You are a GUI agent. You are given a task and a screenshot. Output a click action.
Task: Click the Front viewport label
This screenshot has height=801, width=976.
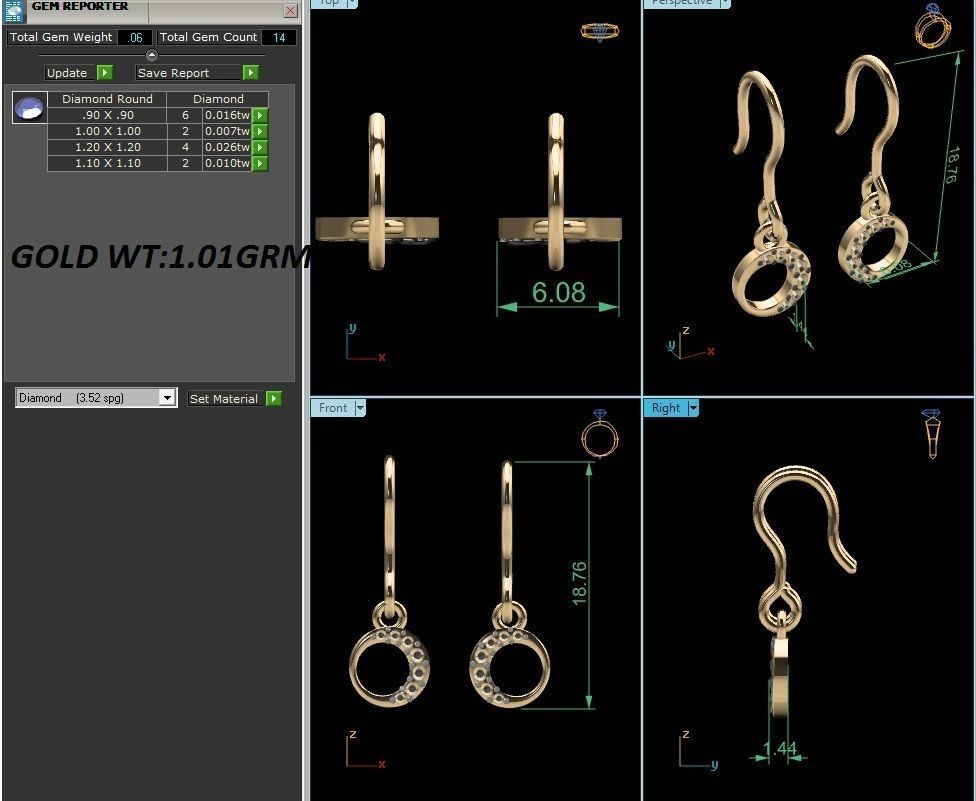tap(332, 408)
